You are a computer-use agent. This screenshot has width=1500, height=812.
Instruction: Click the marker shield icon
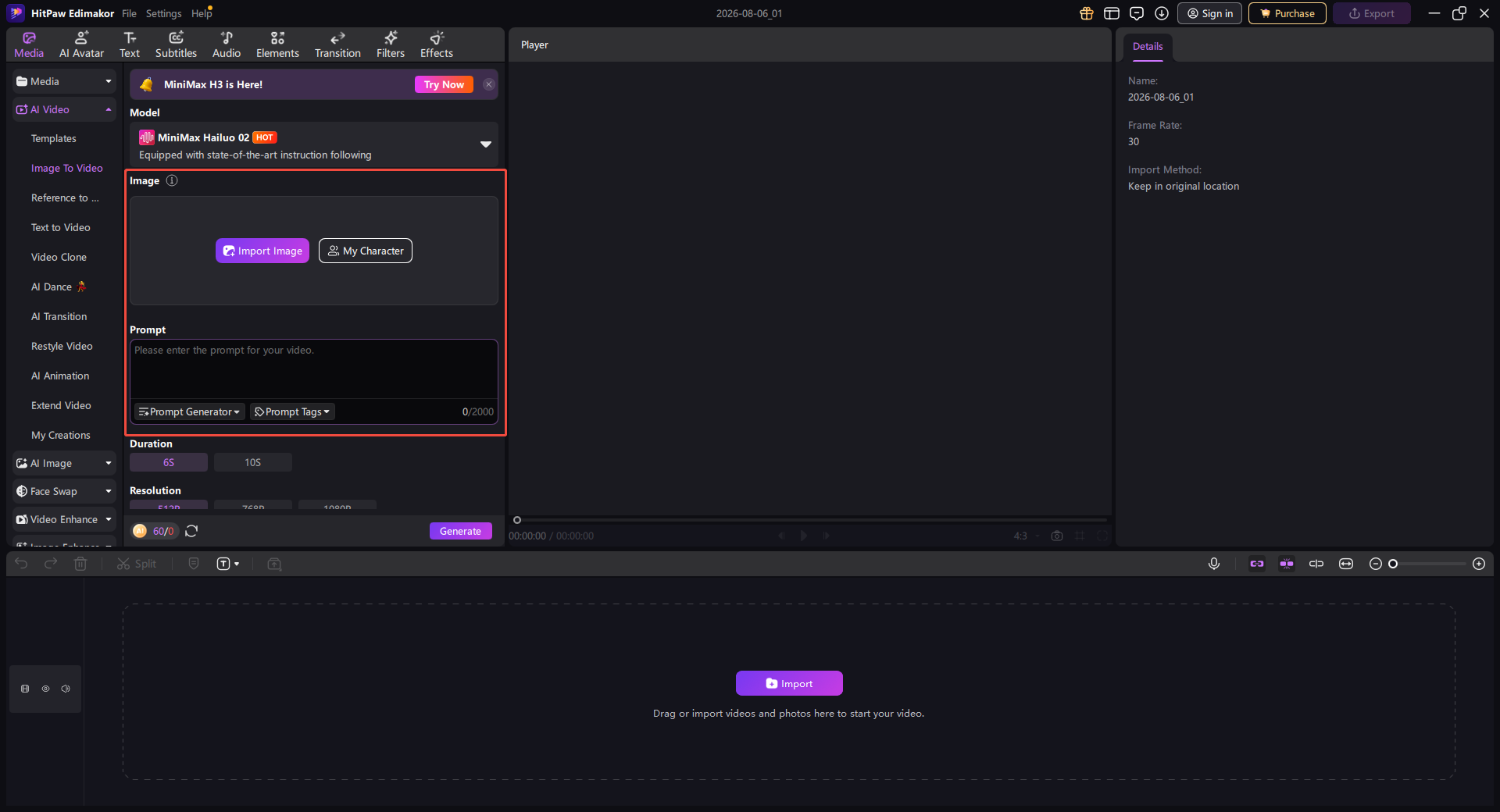(x=194, y=564)
